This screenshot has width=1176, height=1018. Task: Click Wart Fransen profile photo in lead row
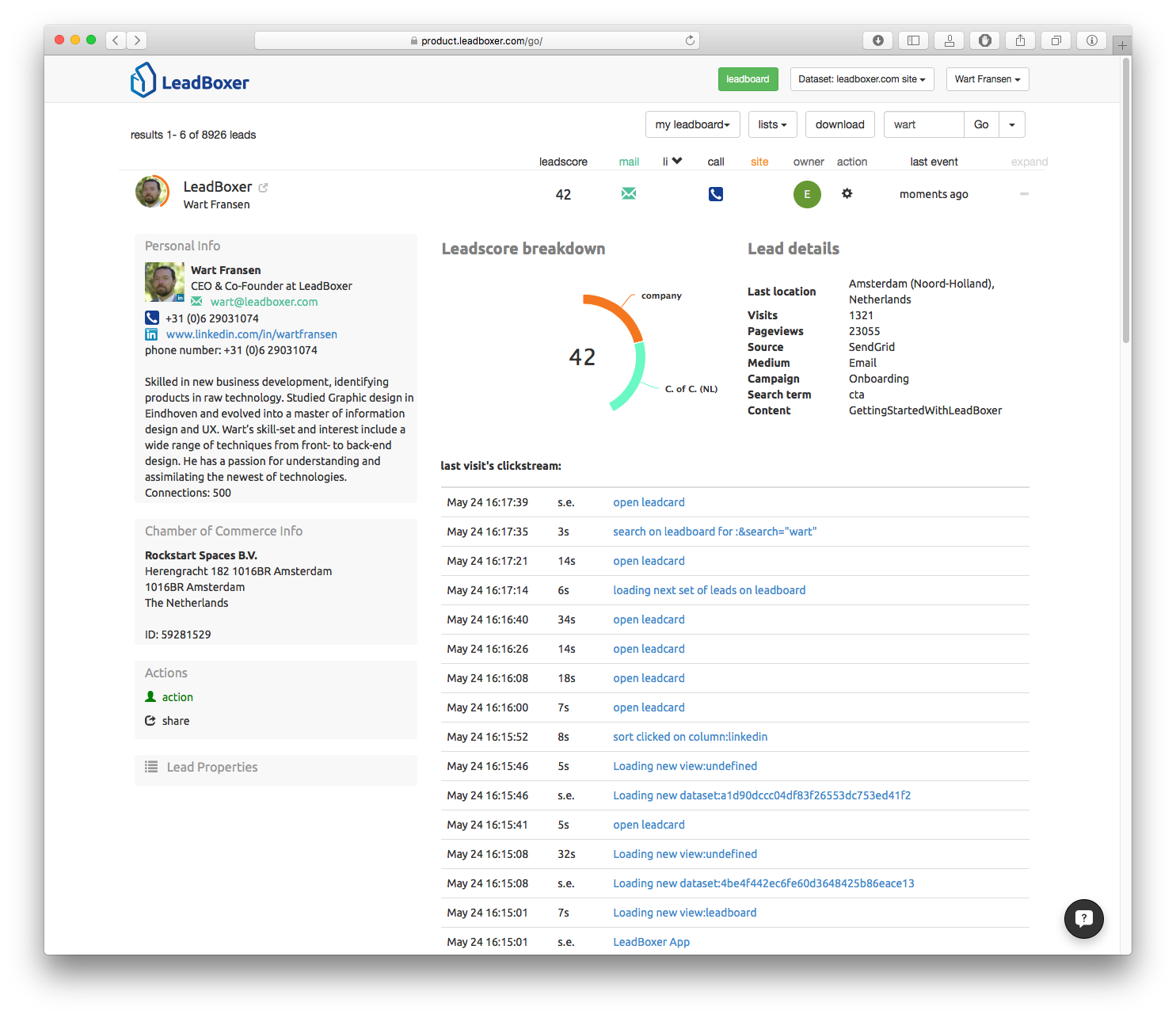click(x=151, y=192)
